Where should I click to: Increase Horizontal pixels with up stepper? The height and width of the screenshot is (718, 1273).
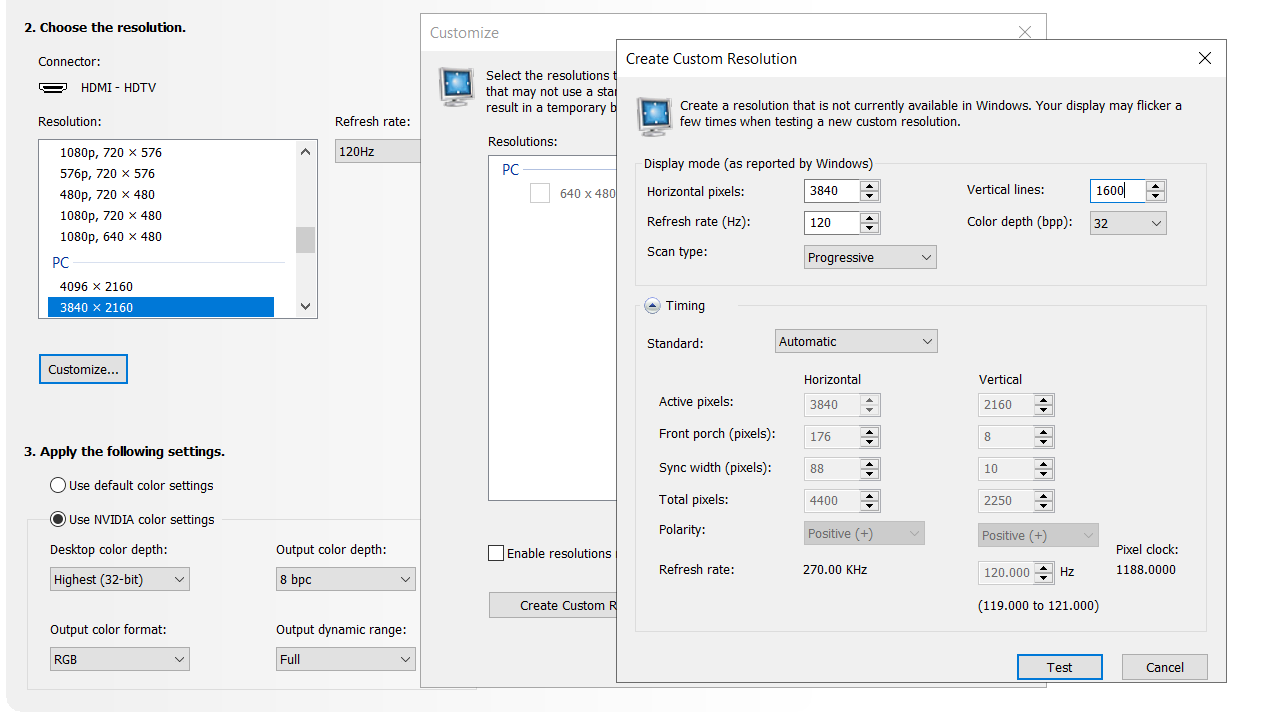point(870,185)
